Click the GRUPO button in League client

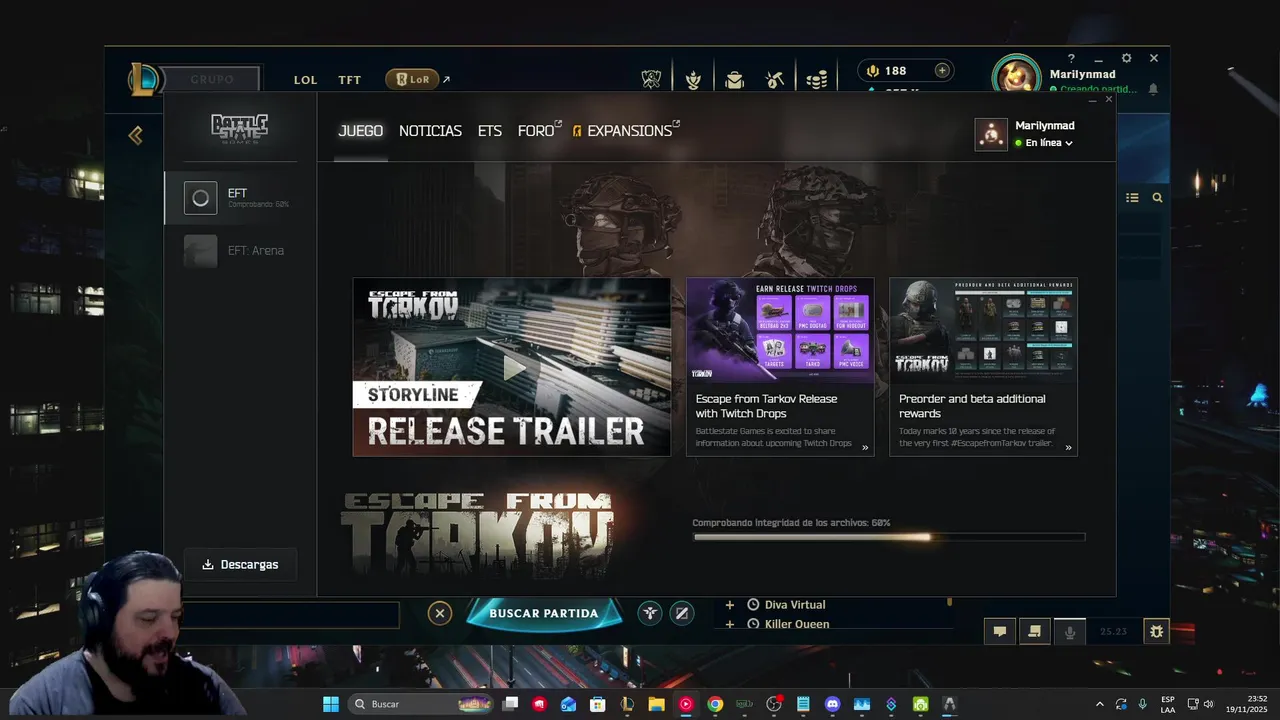(211, 80)
